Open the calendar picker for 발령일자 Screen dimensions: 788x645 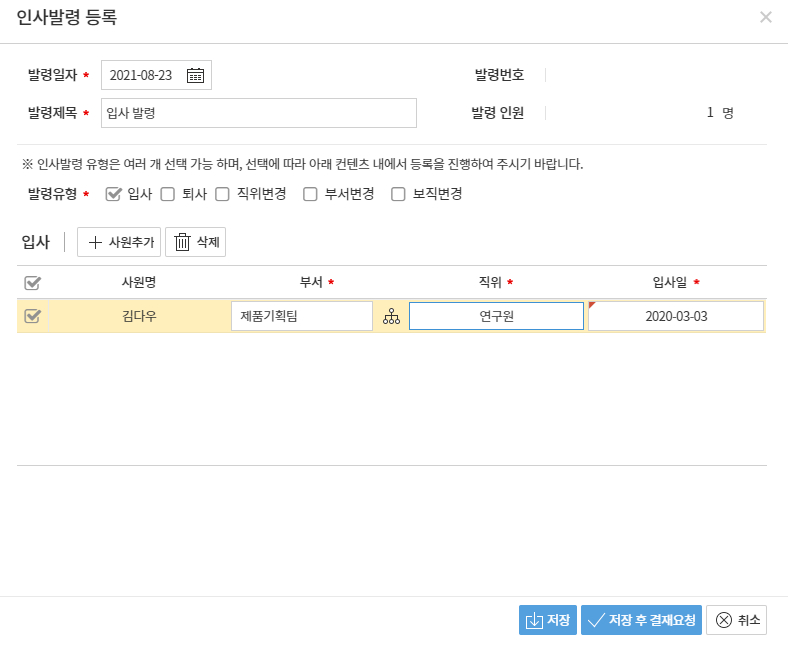(196, 75)
